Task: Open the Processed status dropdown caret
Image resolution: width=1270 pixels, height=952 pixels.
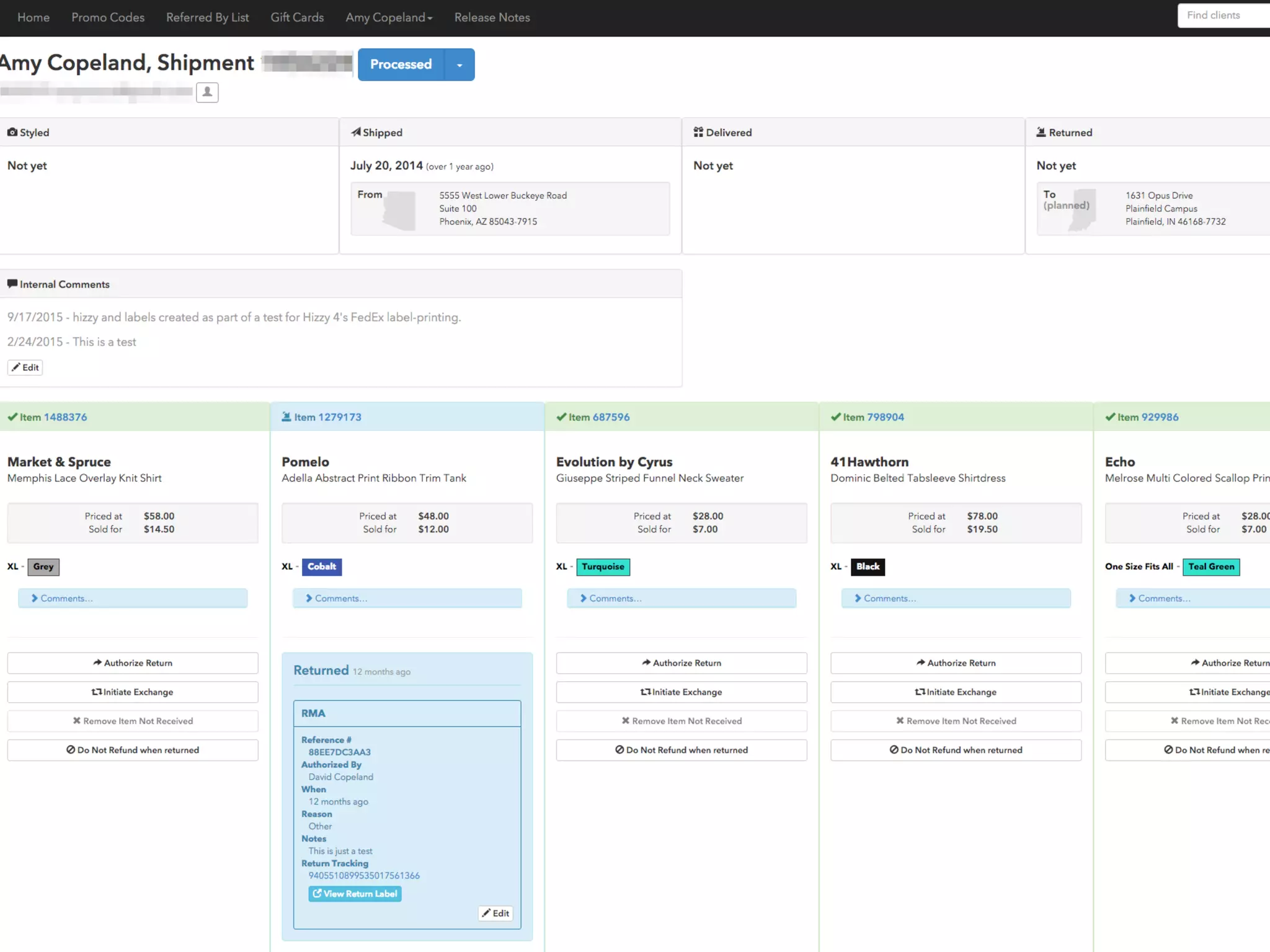Action: pyautogui.click(x=460, y=64)
